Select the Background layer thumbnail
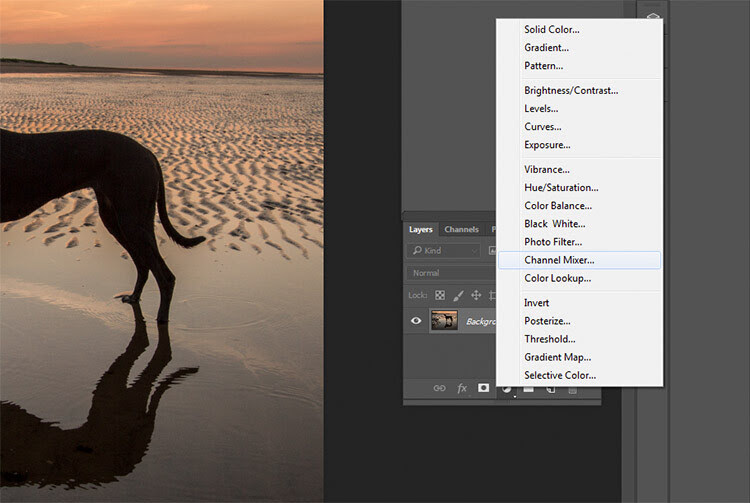The image size is (750, 503). tap(444, 320)
